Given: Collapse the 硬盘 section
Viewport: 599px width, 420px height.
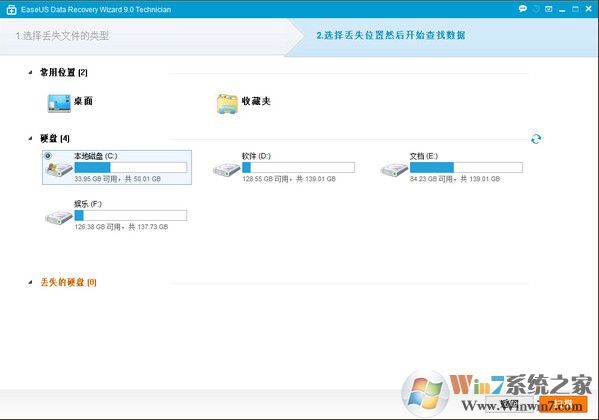Looking at the screenshot, I should (30, 138).
